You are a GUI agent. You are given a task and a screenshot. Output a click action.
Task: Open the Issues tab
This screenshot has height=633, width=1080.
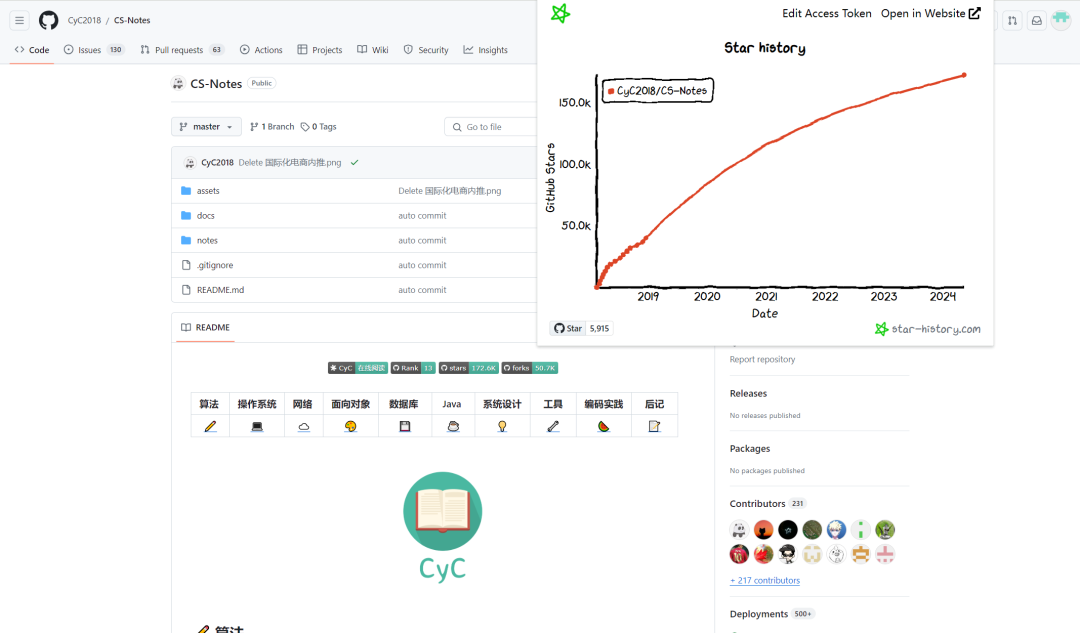tap(93, 50)
